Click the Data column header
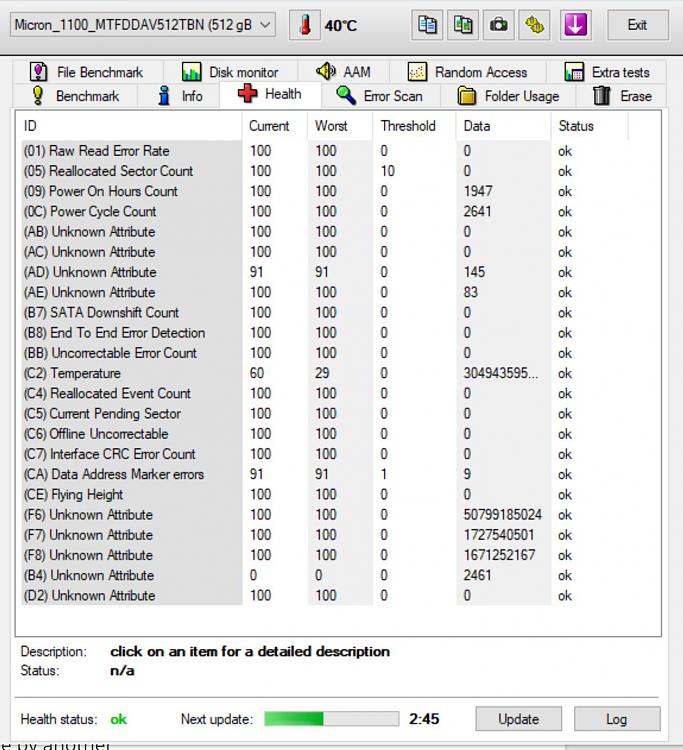The height and width of the screenshot is (750, 683). coord(504,126)
